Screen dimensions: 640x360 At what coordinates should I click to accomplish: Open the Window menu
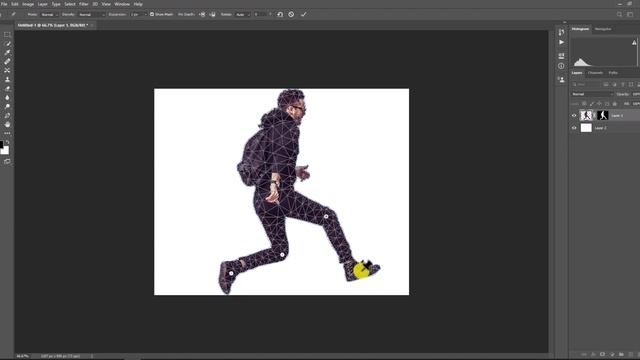[x=122, y=4]
